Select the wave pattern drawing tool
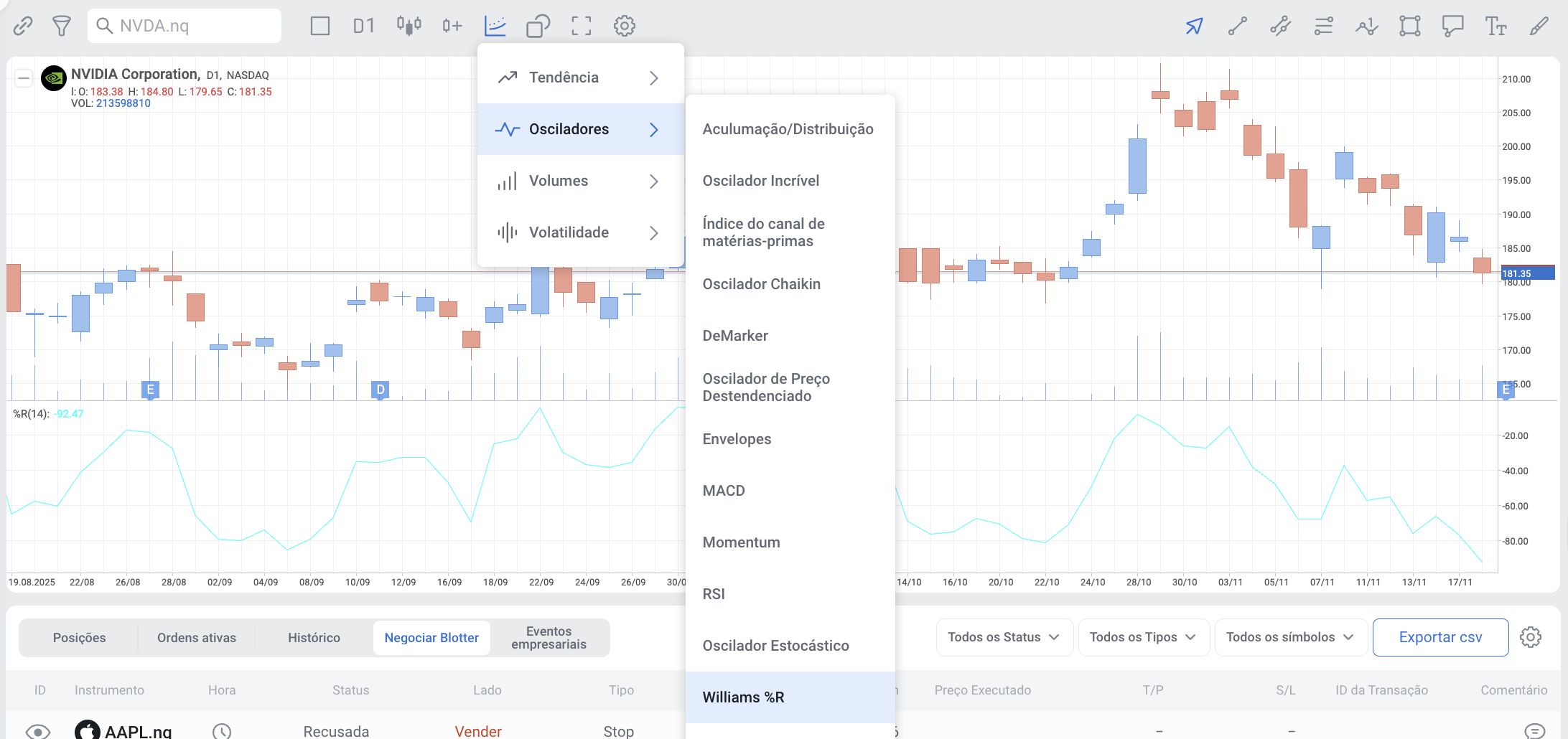1568x739 pixels. 1366,26
